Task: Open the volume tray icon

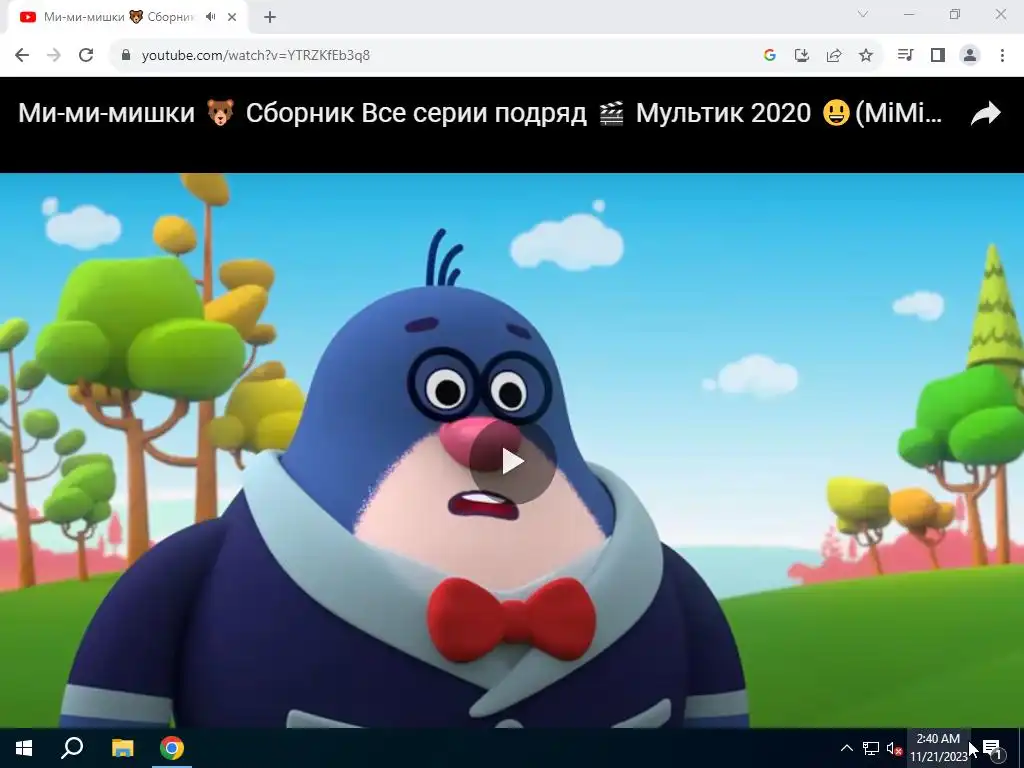Action: click(894, 748)
